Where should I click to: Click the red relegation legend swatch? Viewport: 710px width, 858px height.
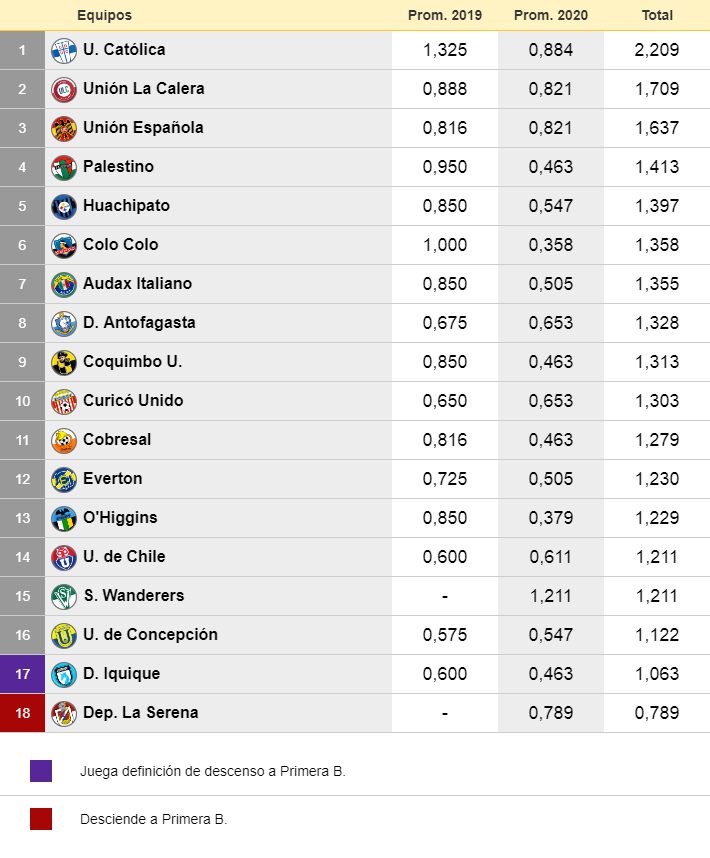[x=41, y=819]
